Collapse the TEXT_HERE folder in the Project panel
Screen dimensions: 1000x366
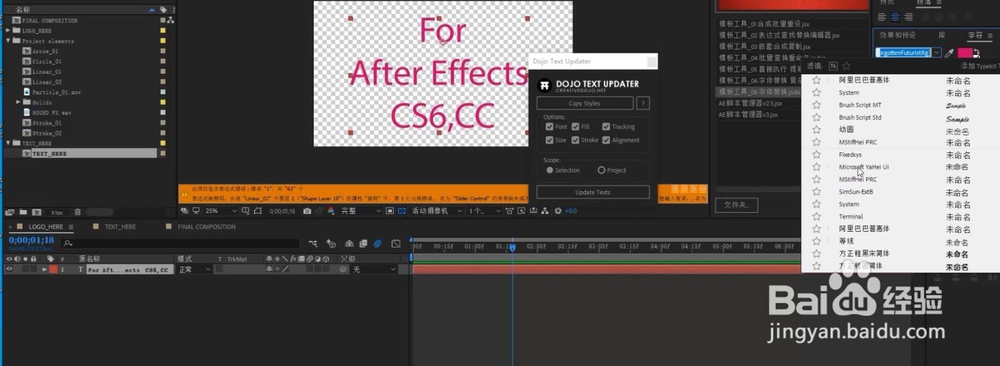pyautogui.click(x=8, y=143)
